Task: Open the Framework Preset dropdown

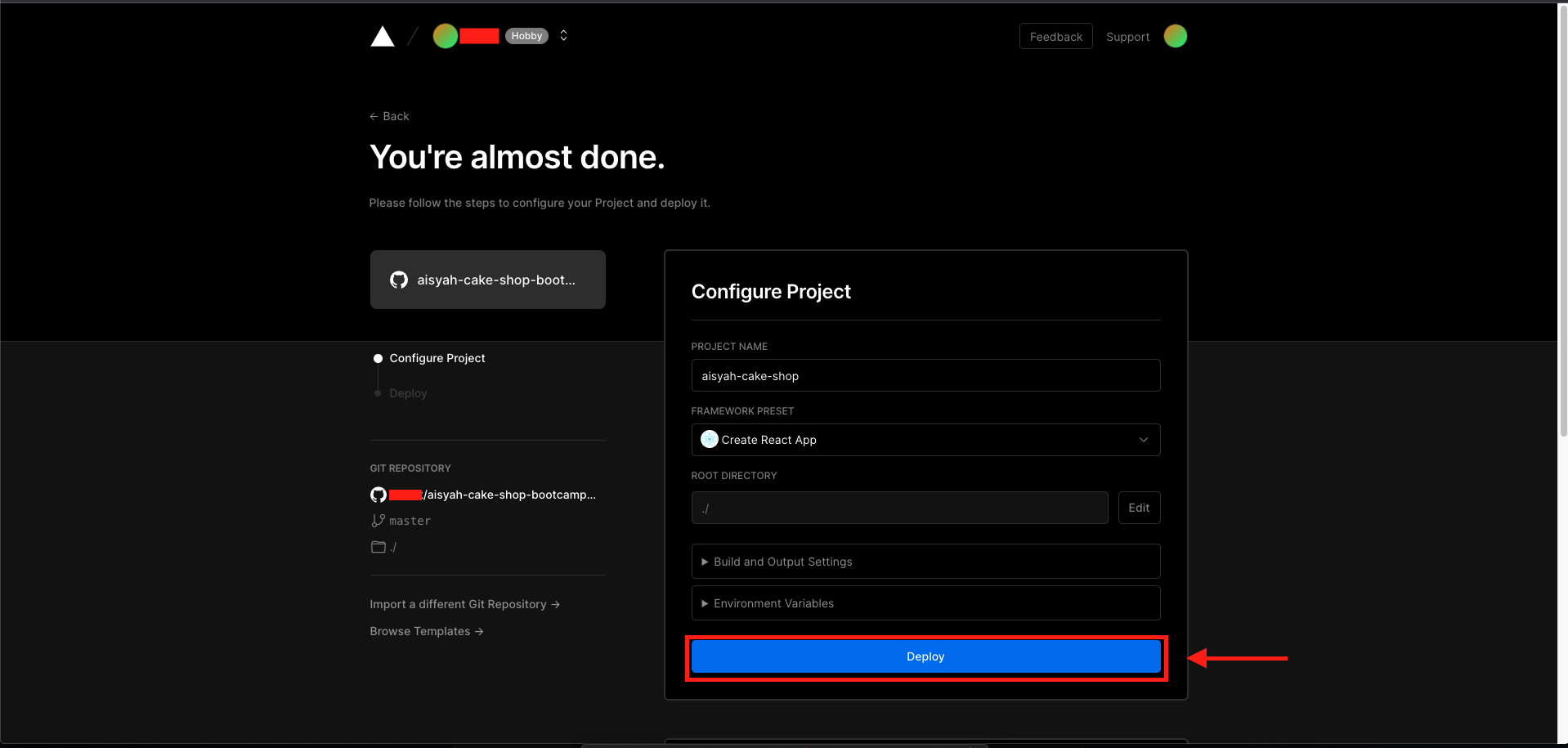Action: (x=925, y=440)
